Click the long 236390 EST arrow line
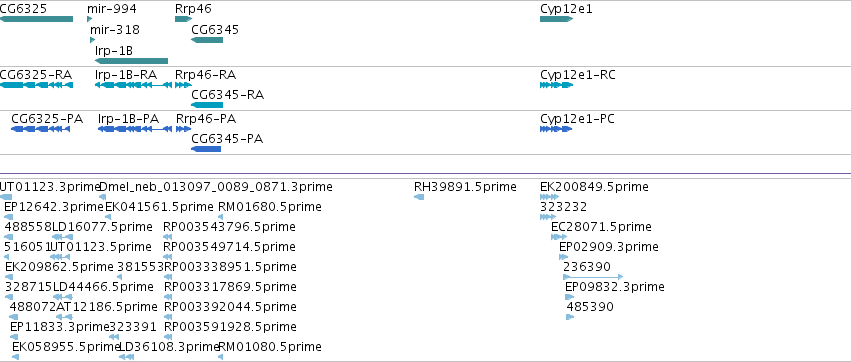The width and height of the screenshot is (851, 362). point(593,277)
